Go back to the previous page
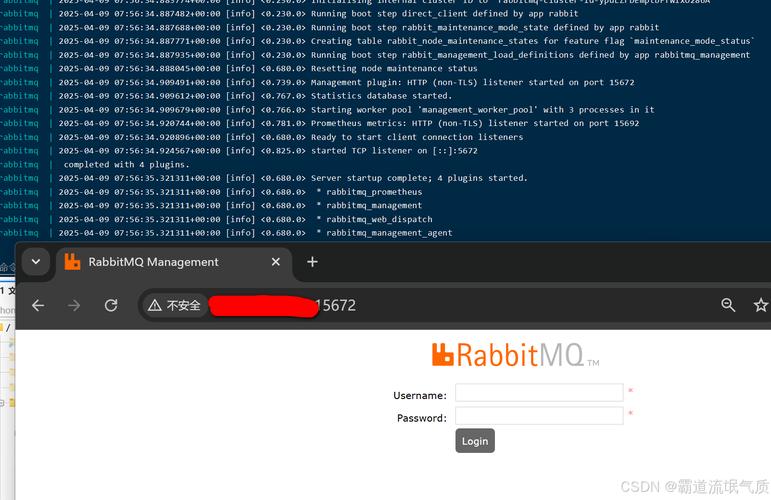Image resolution: width=771 pixels, height=500 pixels. [x=38, y=305]
